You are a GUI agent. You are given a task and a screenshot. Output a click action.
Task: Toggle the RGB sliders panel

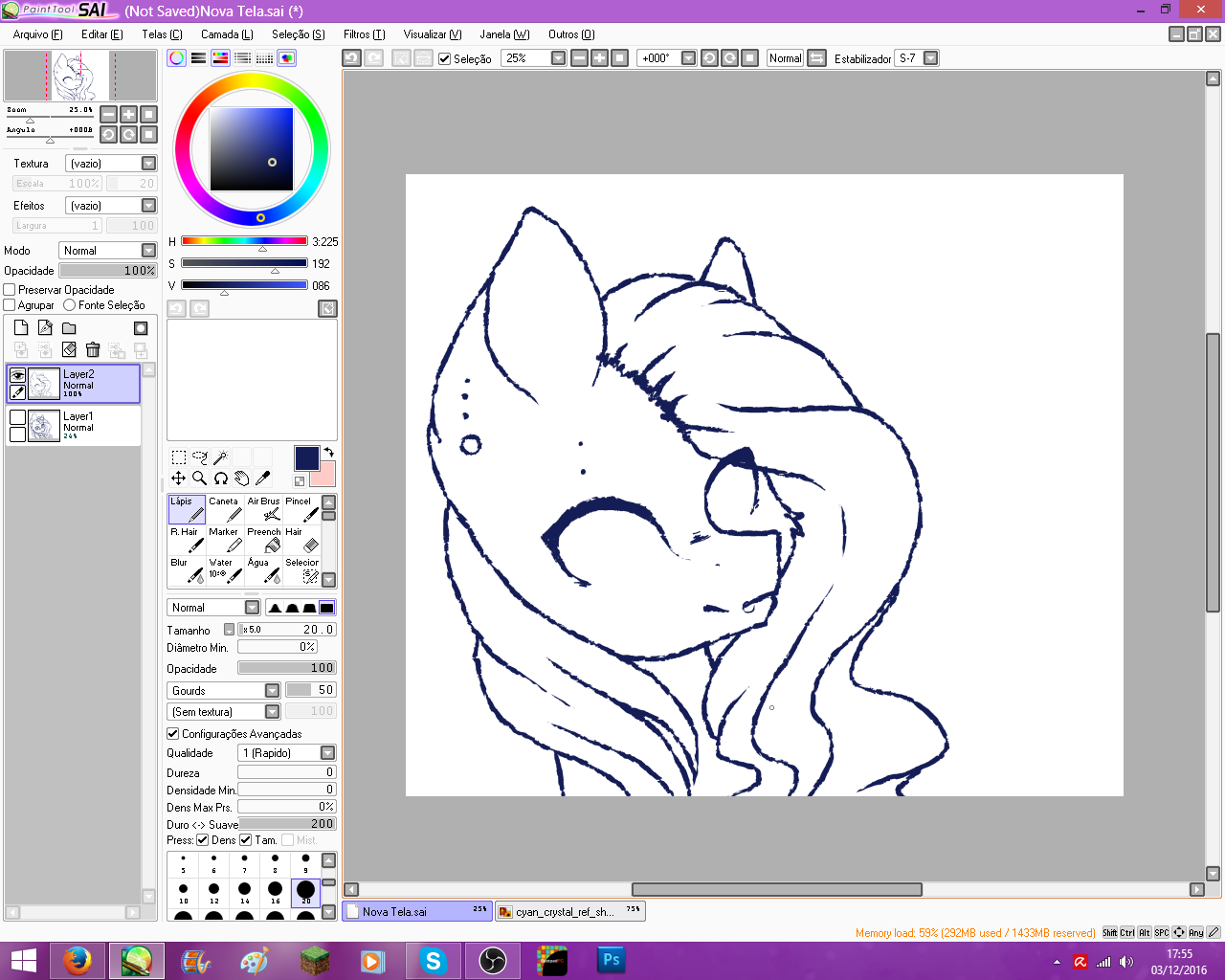tap(198, 58)
